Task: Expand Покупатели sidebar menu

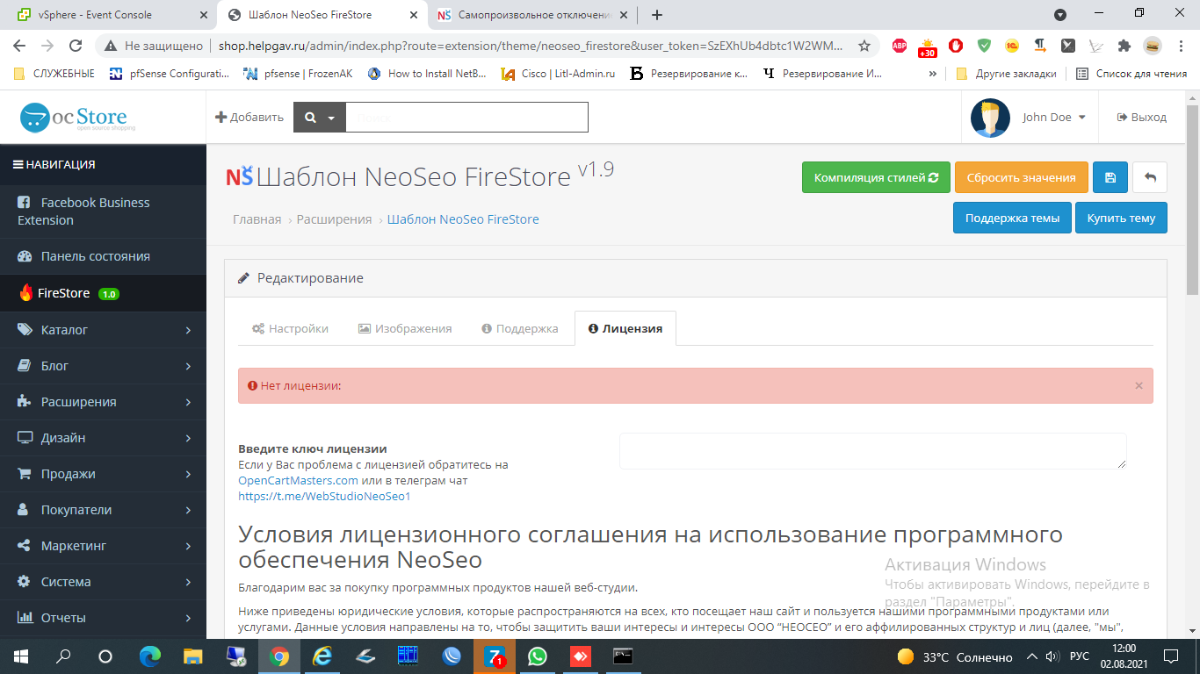Action: coord(103,509)
